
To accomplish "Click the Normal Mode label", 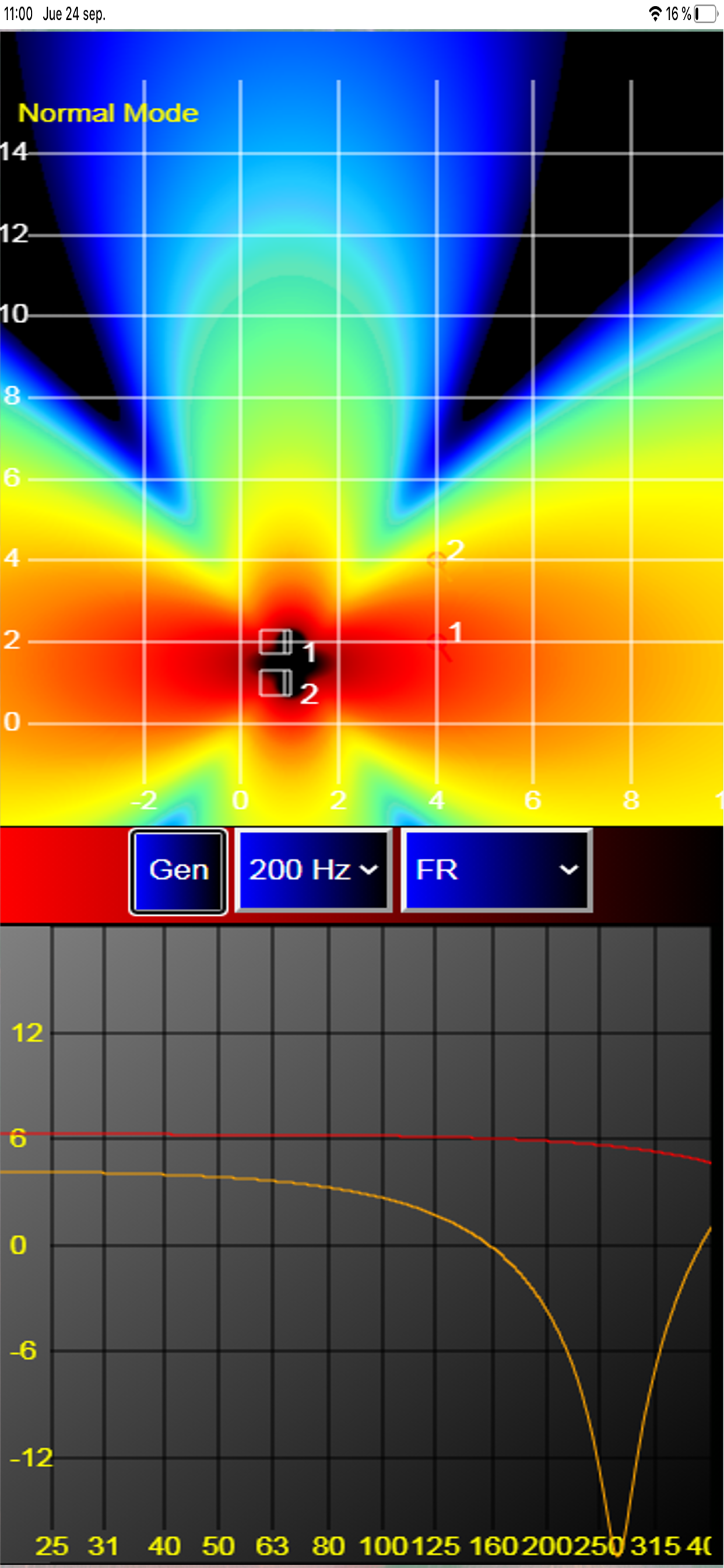I will click(x=108, y=113).
